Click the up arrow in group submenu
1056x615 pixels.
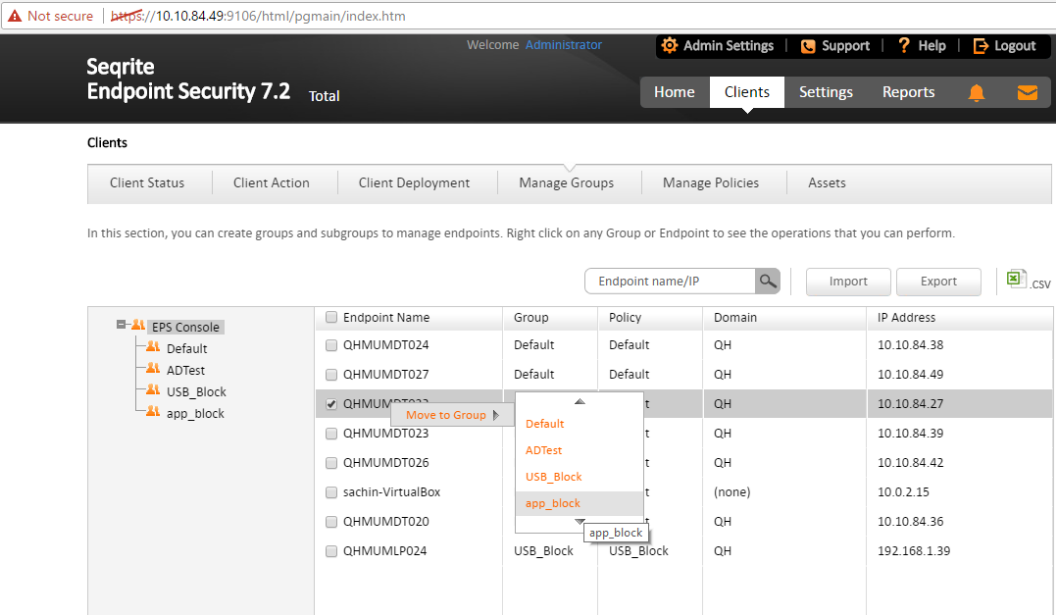point(579,401)
